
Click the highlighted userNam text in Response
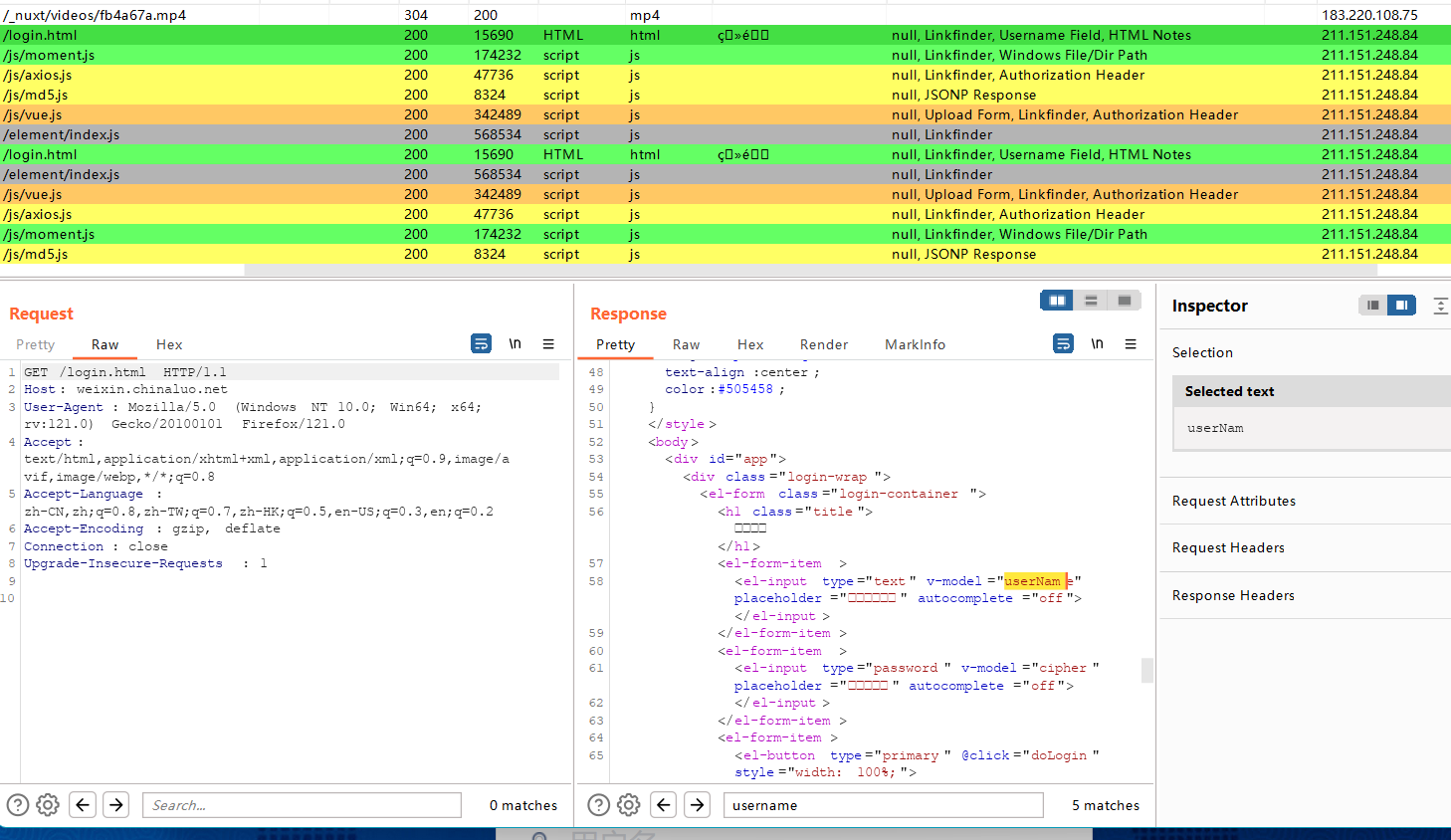click(x=1035, y=581)
